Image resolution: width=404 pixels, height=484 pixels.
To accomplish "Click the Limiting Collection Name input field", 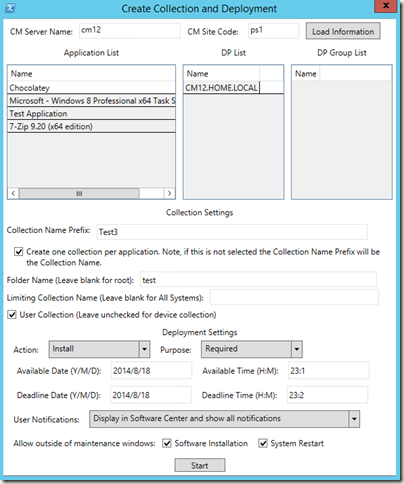I will (294, 297).
